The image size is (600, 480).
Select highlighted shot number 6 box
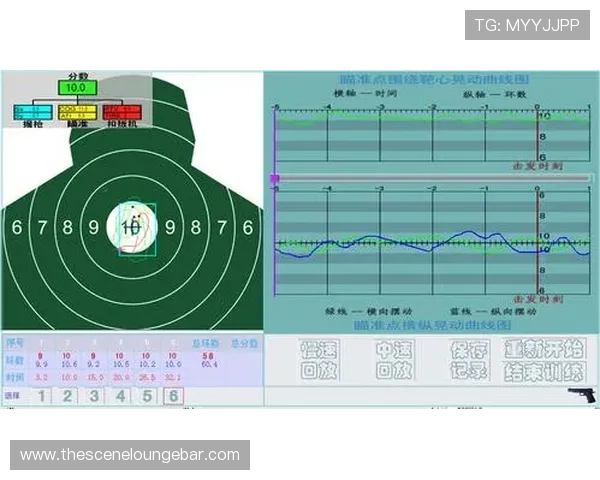point(171,396)
